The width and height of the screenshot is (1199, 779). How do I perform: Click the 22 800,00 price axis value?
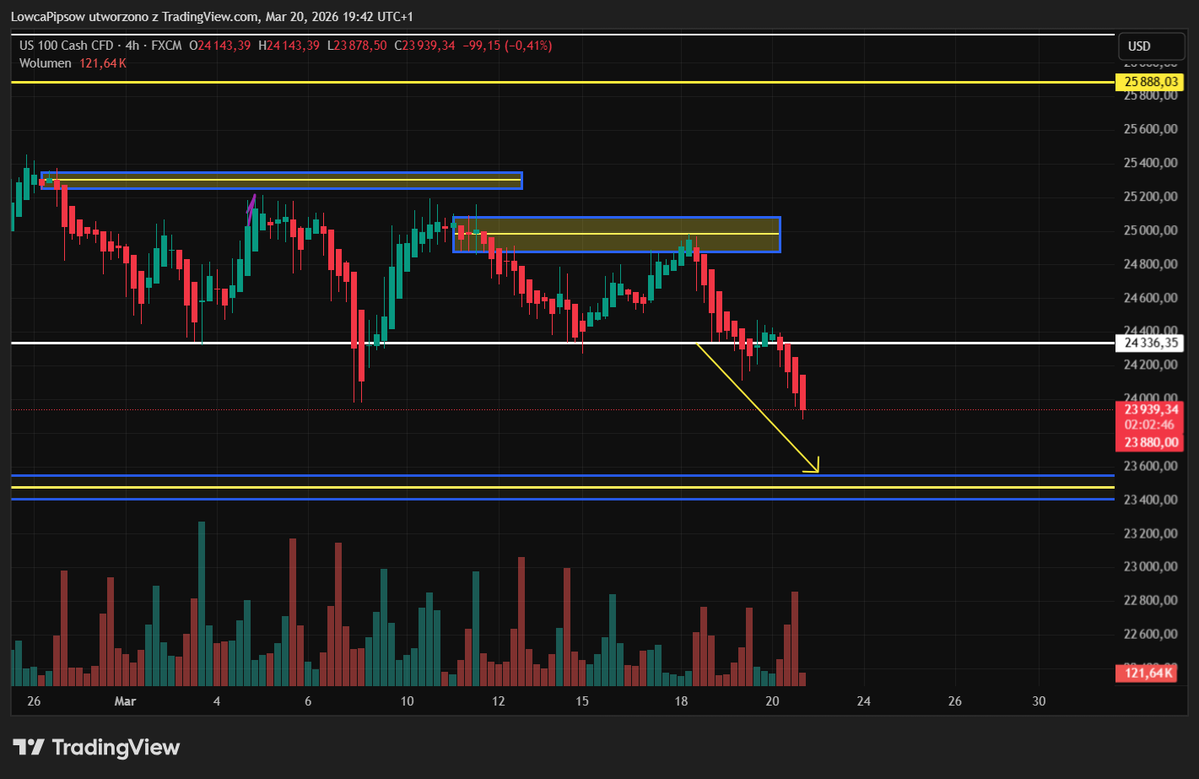click(x=1150, y=600)
